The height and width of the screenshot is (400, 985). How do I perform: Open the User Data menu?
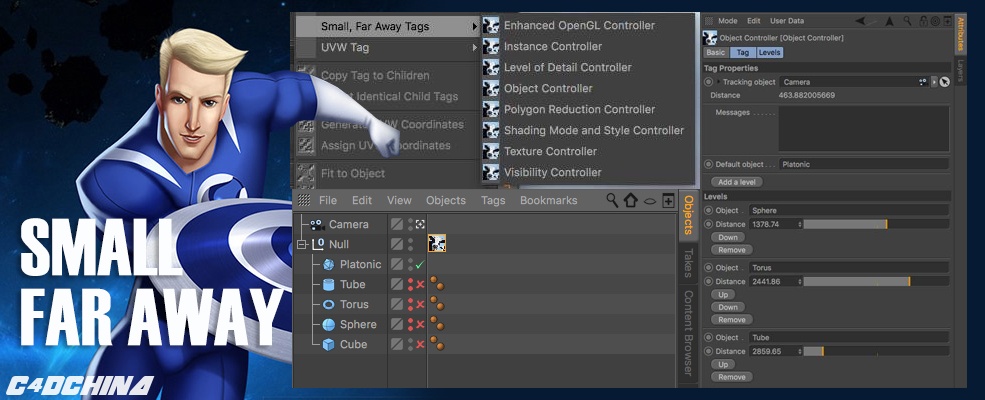786,21
